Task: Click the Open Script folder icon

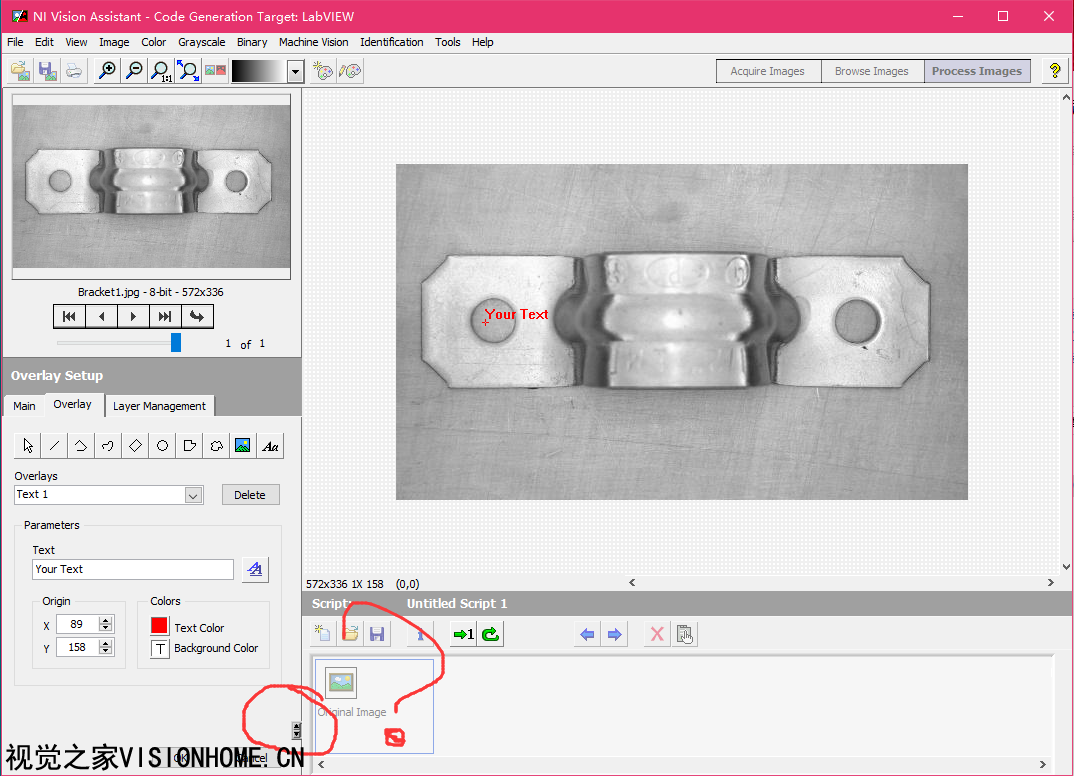Action: click(x=351, y=634)
